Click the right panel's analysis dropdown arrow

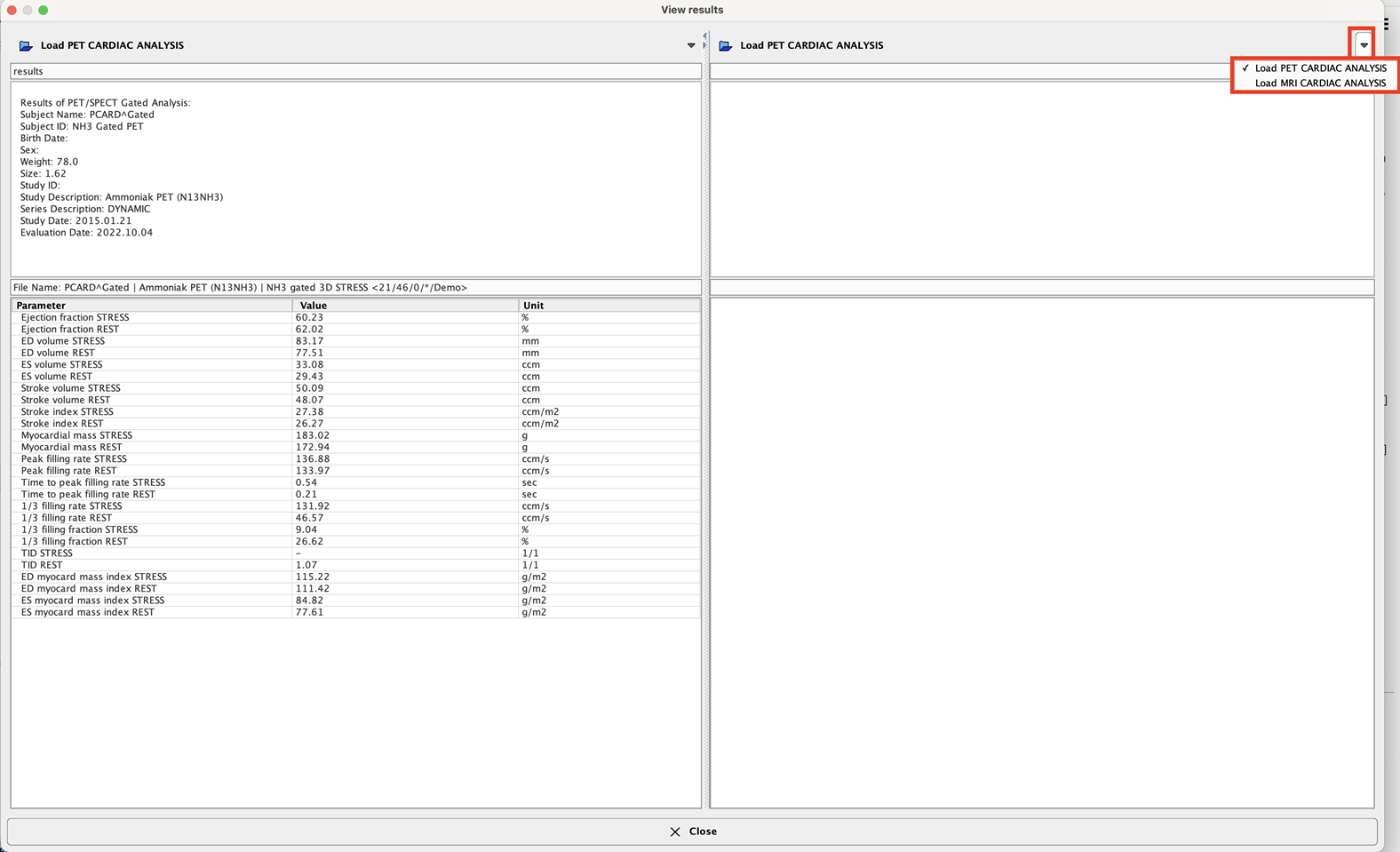coord(1364,45)
